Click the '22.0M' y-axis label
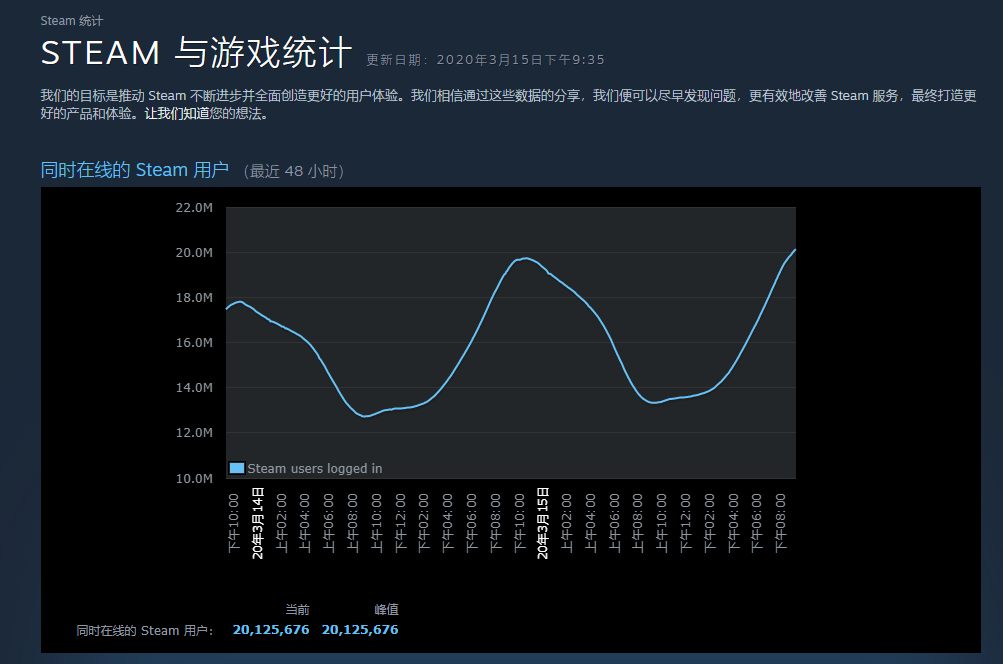Image resolution: width=1003 pixels, height=664 pixels. [x=194, y=207]
